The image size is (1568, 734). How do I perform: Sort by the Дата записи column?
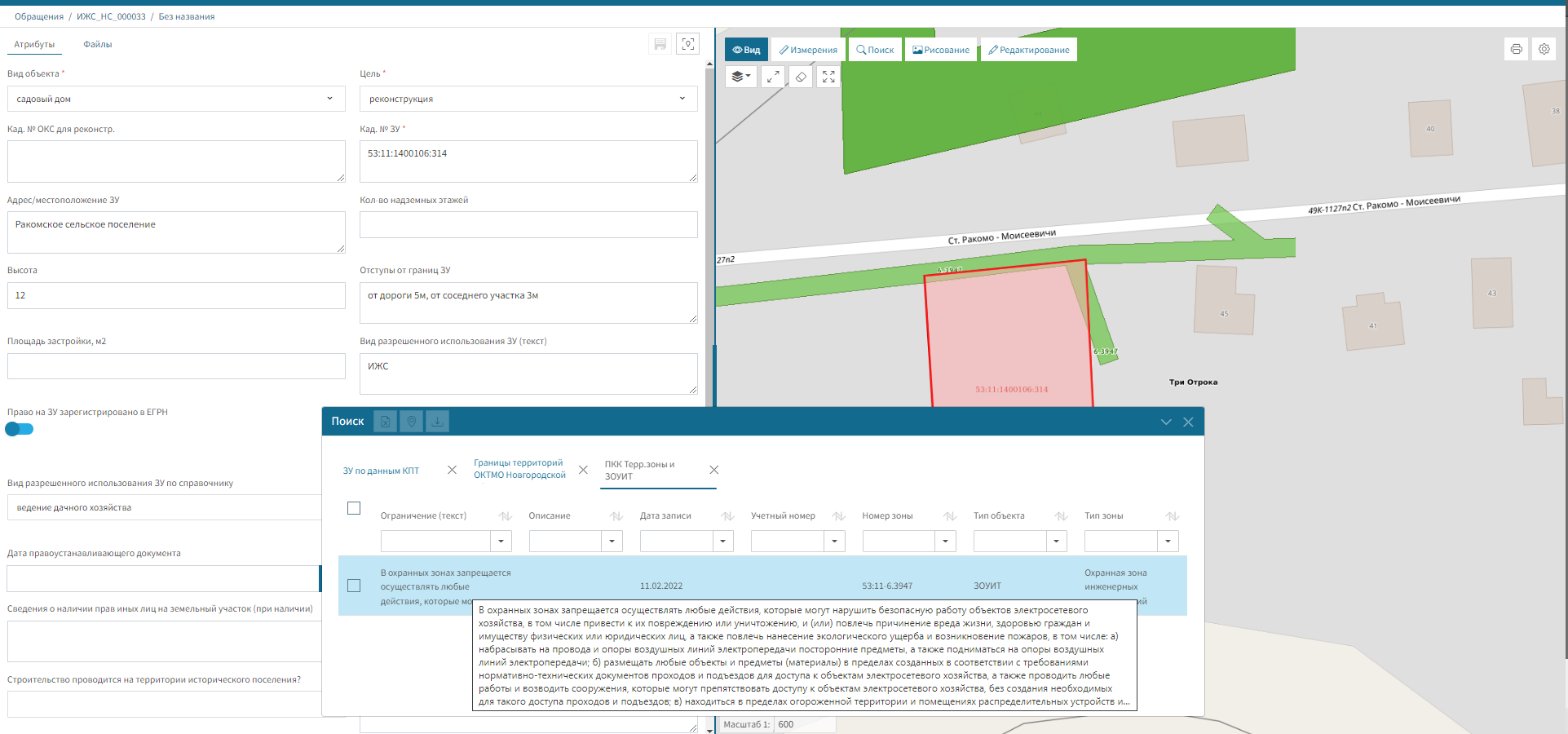(727, 516)
